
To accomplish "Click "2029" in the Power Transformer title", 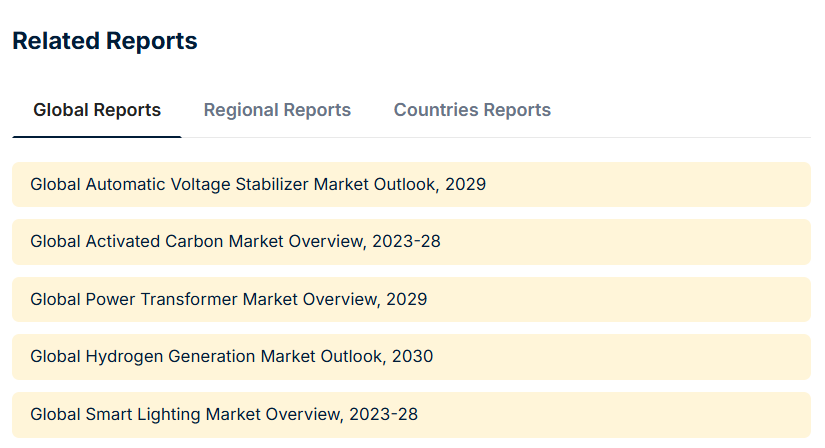I will coord(406,299).
